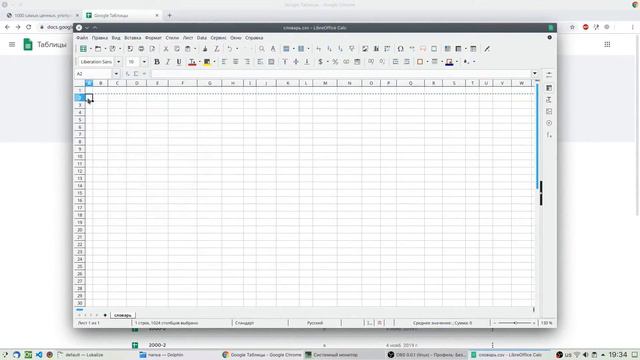Open the Файл menu
The image size is (640, 360).
coord(82,38)
